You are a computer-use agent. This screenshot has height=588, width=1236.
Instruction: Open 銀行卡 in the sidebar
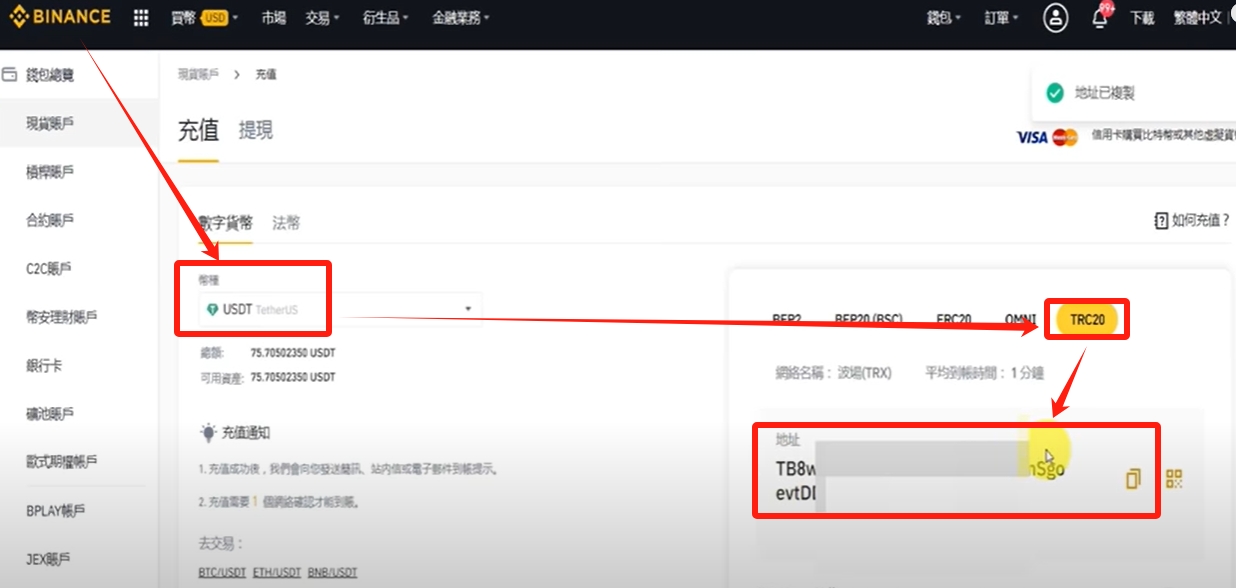pos(44,365)
